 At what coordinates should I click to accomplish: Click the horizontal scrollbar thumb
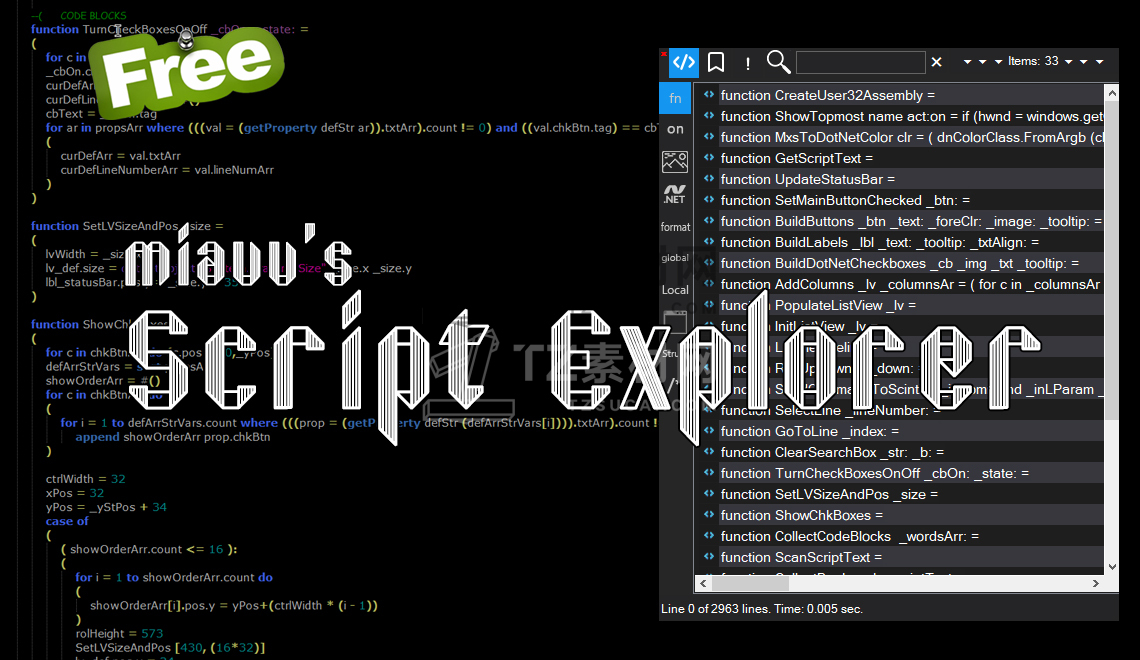[750, 583]
